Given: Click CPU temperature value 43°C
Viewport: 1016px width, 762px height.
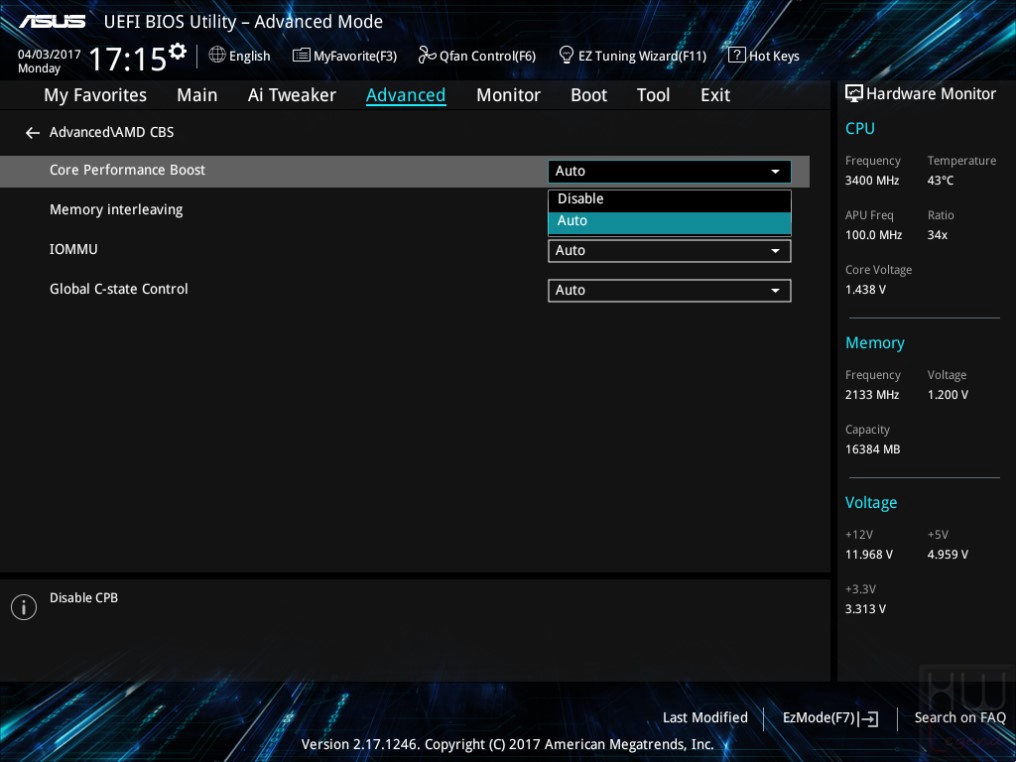Looking at the screenshot, I should coord(940,181).
